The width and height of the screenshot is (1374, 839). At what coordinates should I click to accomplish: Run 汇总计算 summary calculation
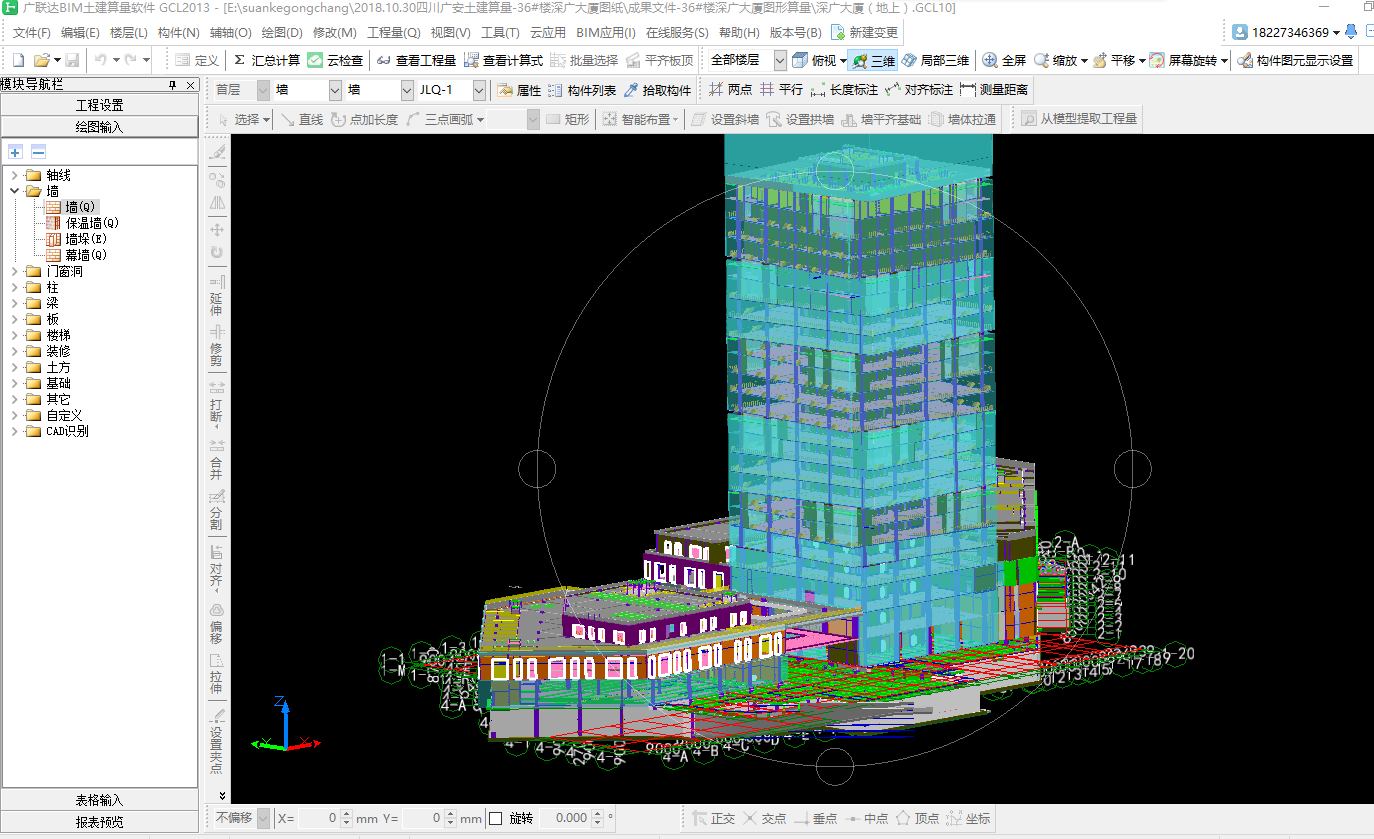point(266,60)
